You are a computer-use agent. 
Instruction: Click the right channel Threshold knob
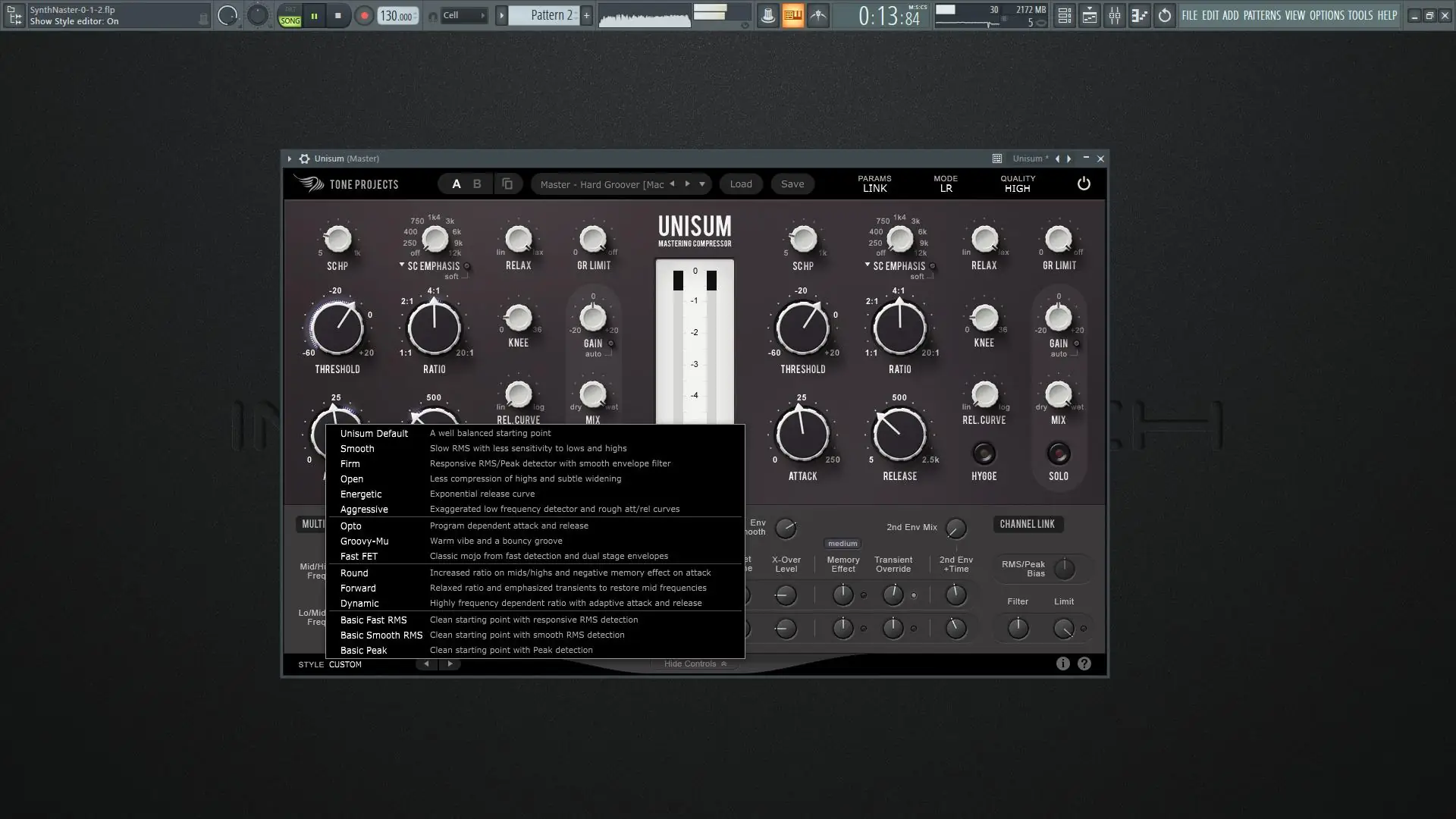coord(802,328)
